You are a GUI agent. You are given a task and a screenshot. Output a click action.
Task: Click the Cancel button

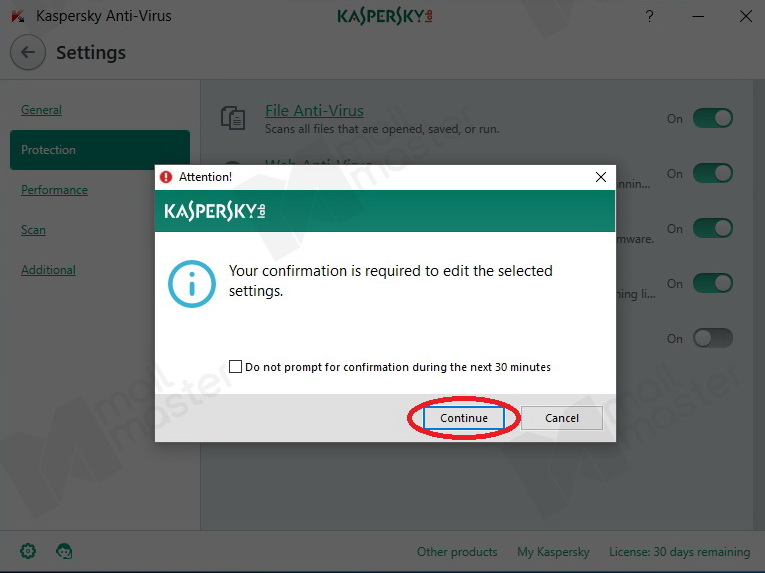coord(562,418)
